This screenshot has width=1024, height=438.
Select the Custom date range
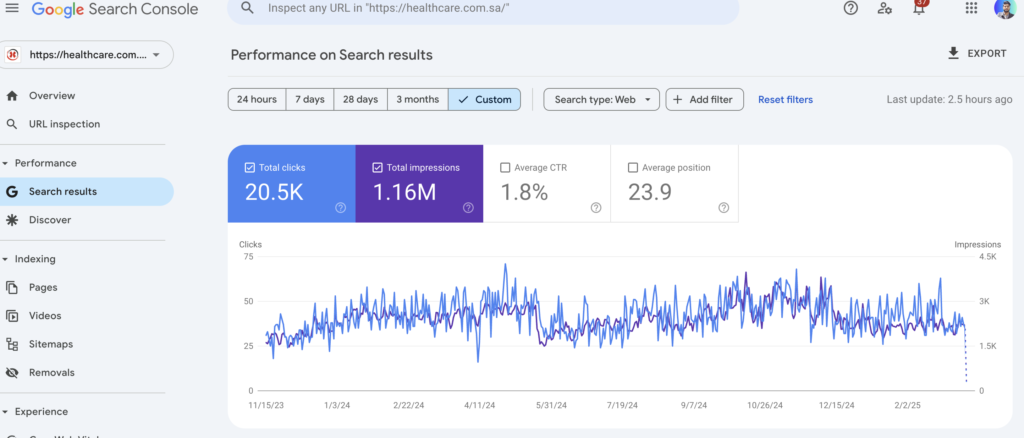(x=485, y=100)
